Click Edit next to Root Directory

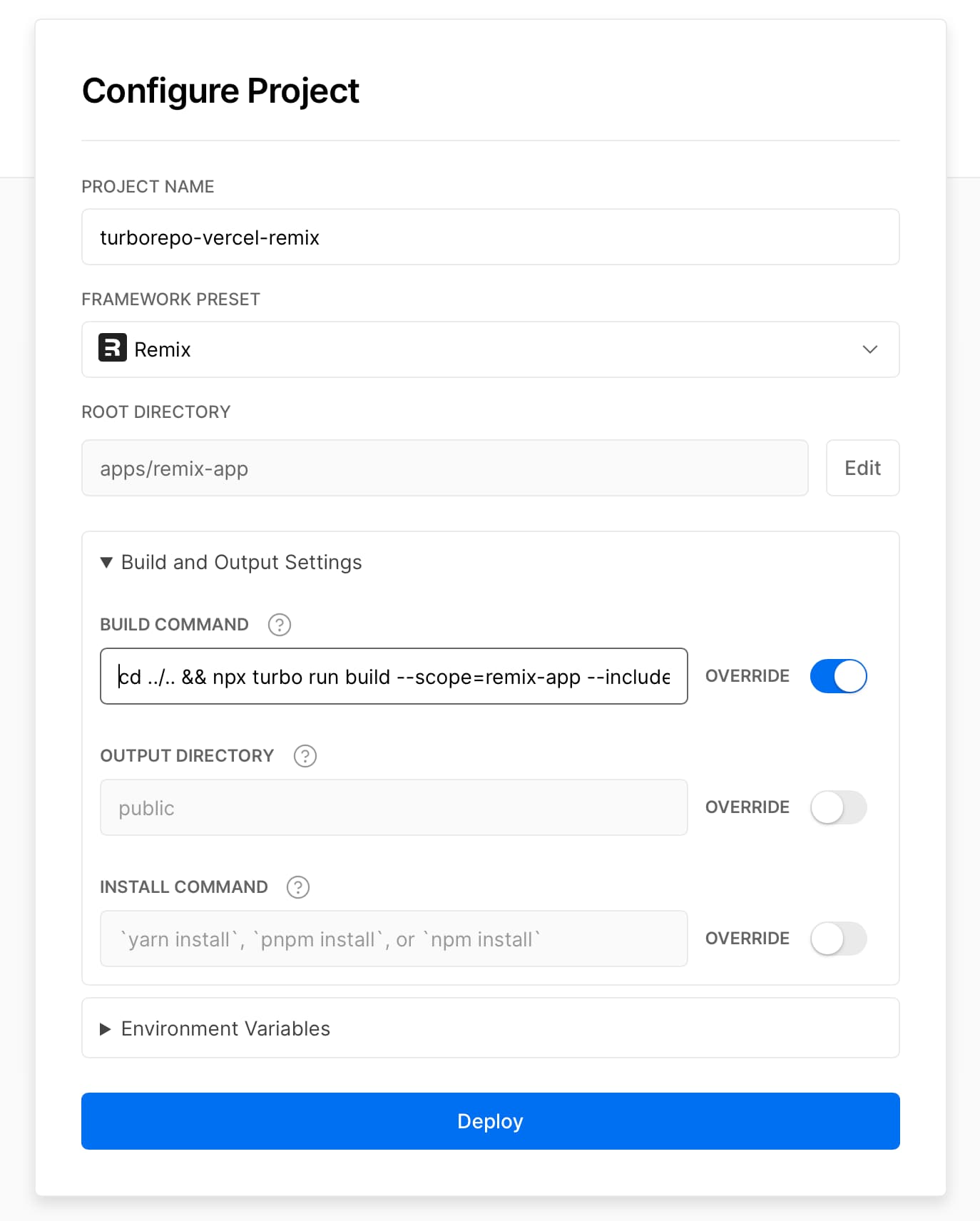(x=863, y=468)
